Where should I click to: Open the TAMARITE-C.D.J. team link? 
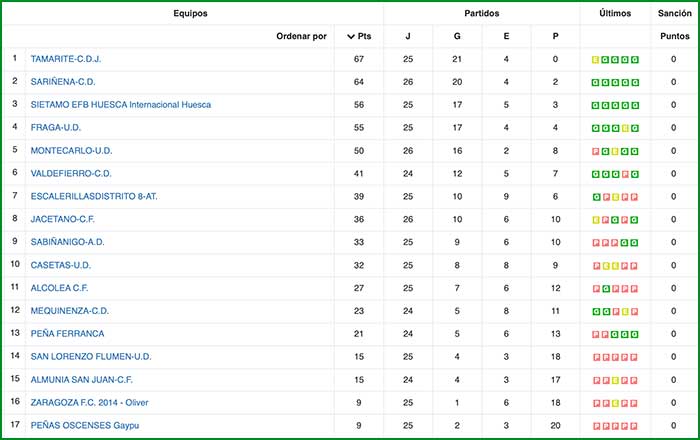pos(66,59)
